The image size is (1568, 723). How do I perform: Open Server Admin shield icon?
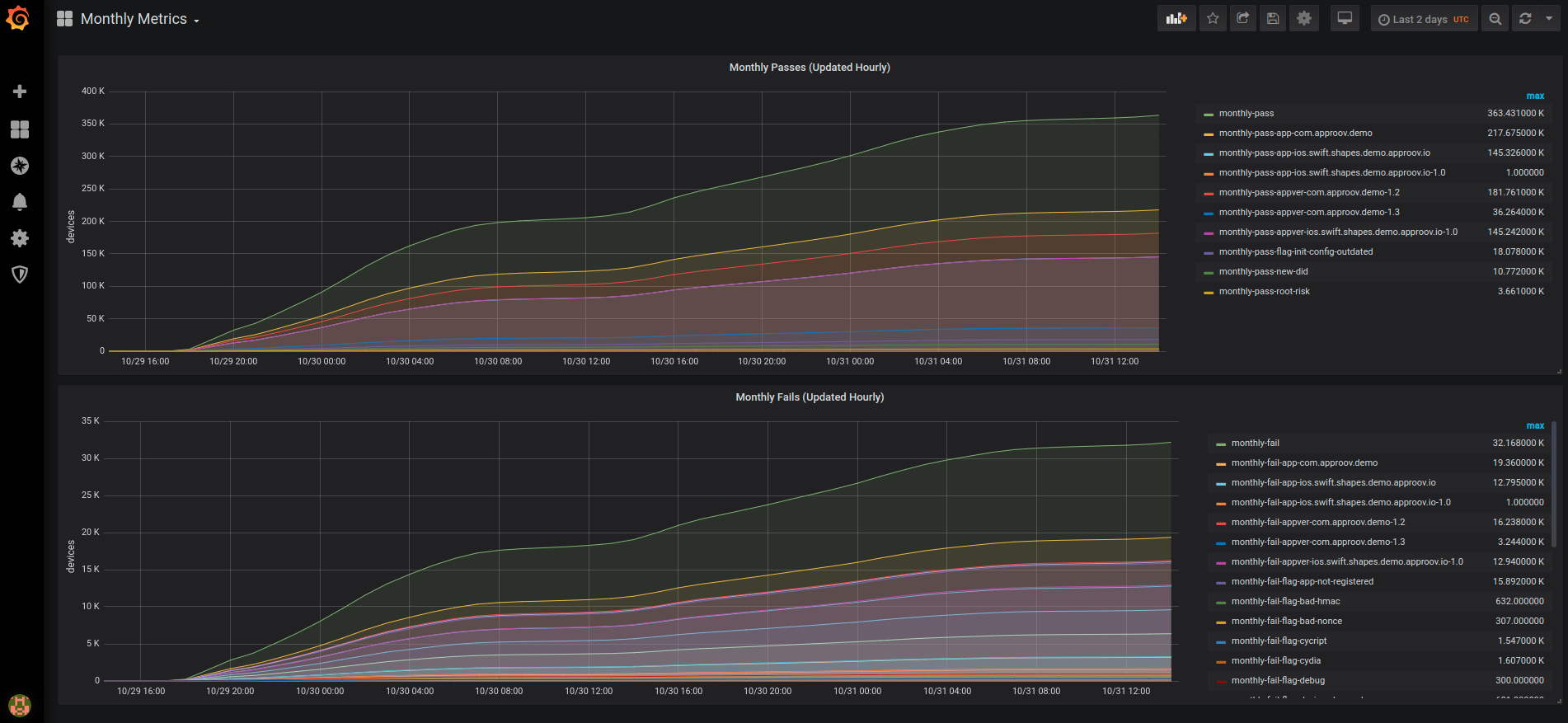click(x=20, y=275)
